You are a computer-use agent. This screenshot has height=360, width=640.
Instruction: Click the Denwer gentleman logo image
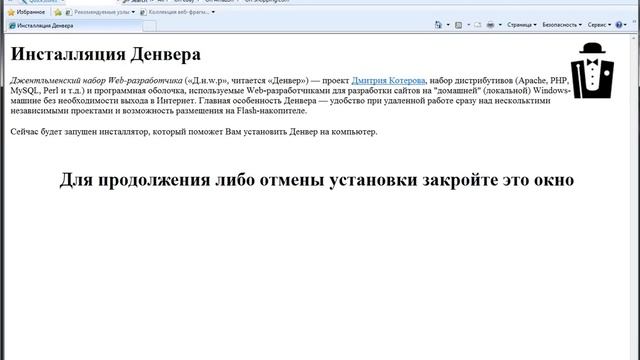[x=592, y=70]
